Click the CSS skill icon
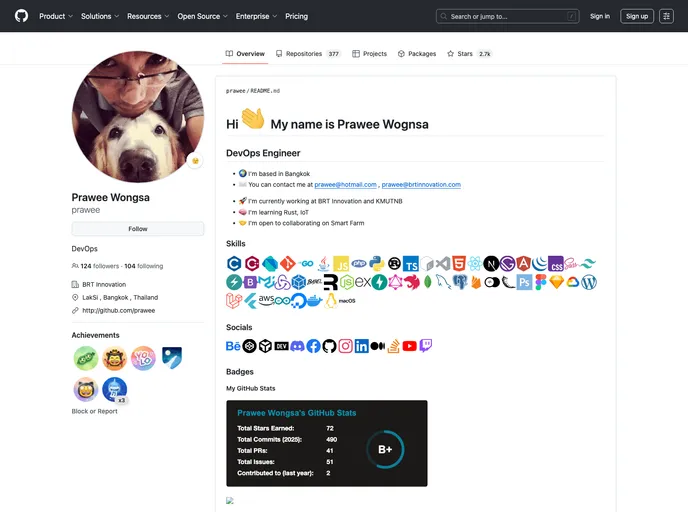The image size is (688, 512). coord(555,263)
